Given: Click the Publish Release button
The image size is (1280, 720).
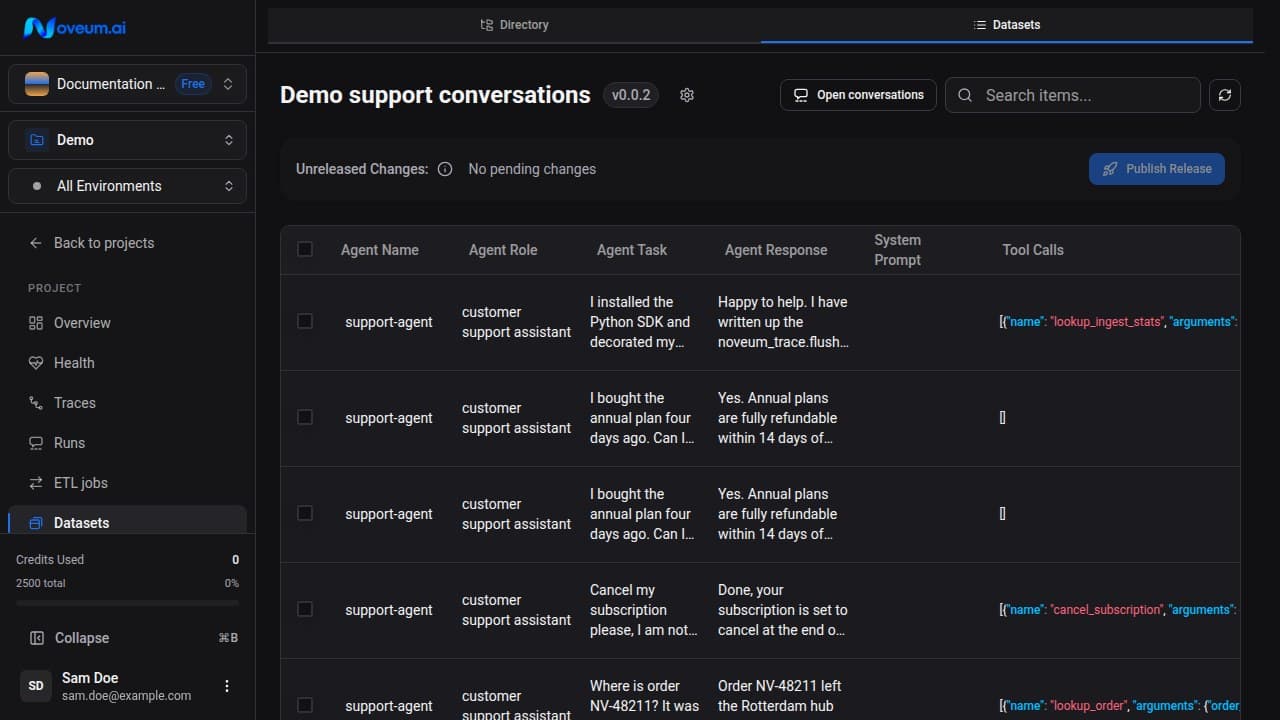Looking at the screenshot, I should click(x=1157, y=169).
